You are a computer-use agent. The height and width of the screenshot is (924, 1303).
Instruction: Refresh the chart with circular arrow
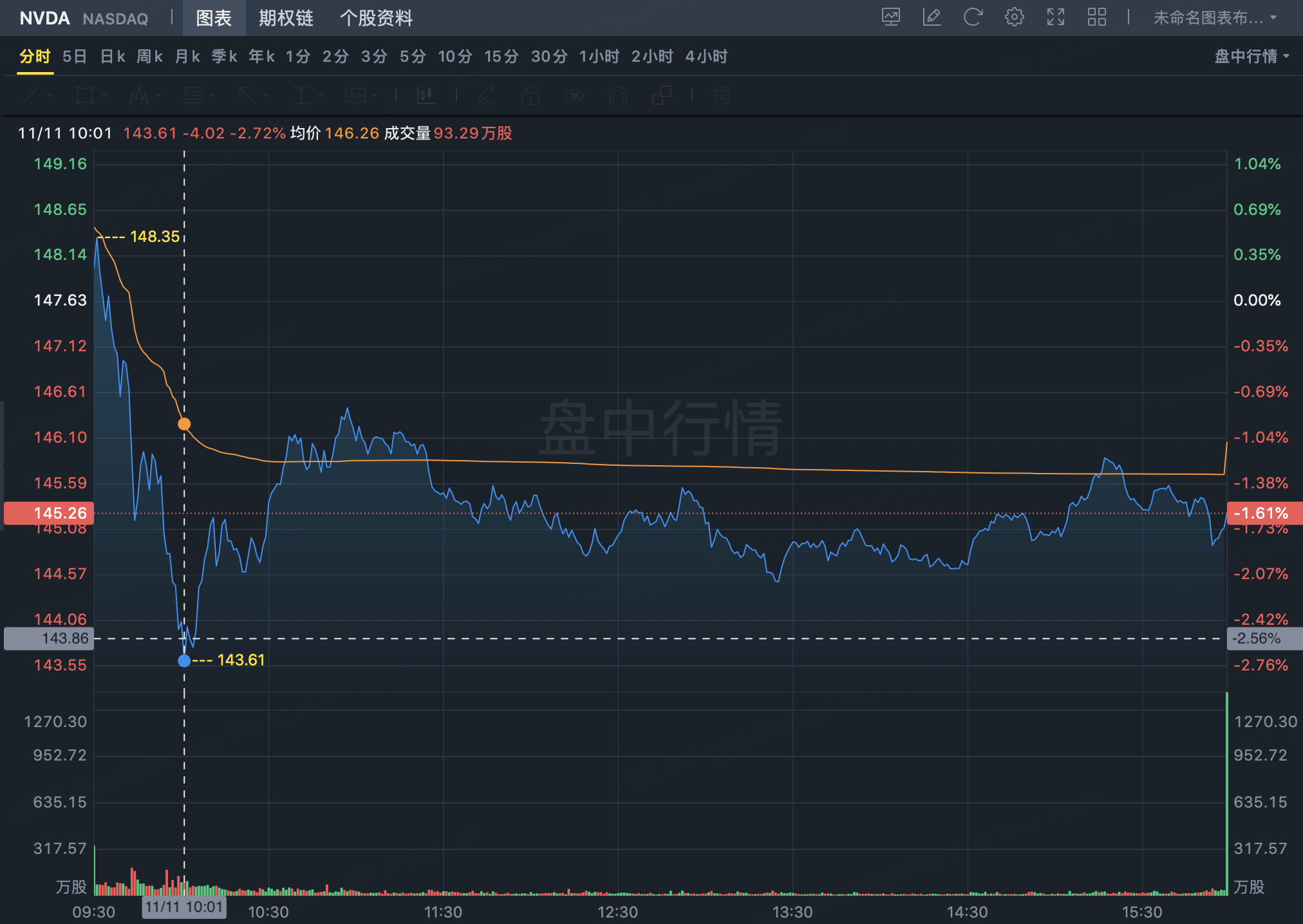point(973,17)
